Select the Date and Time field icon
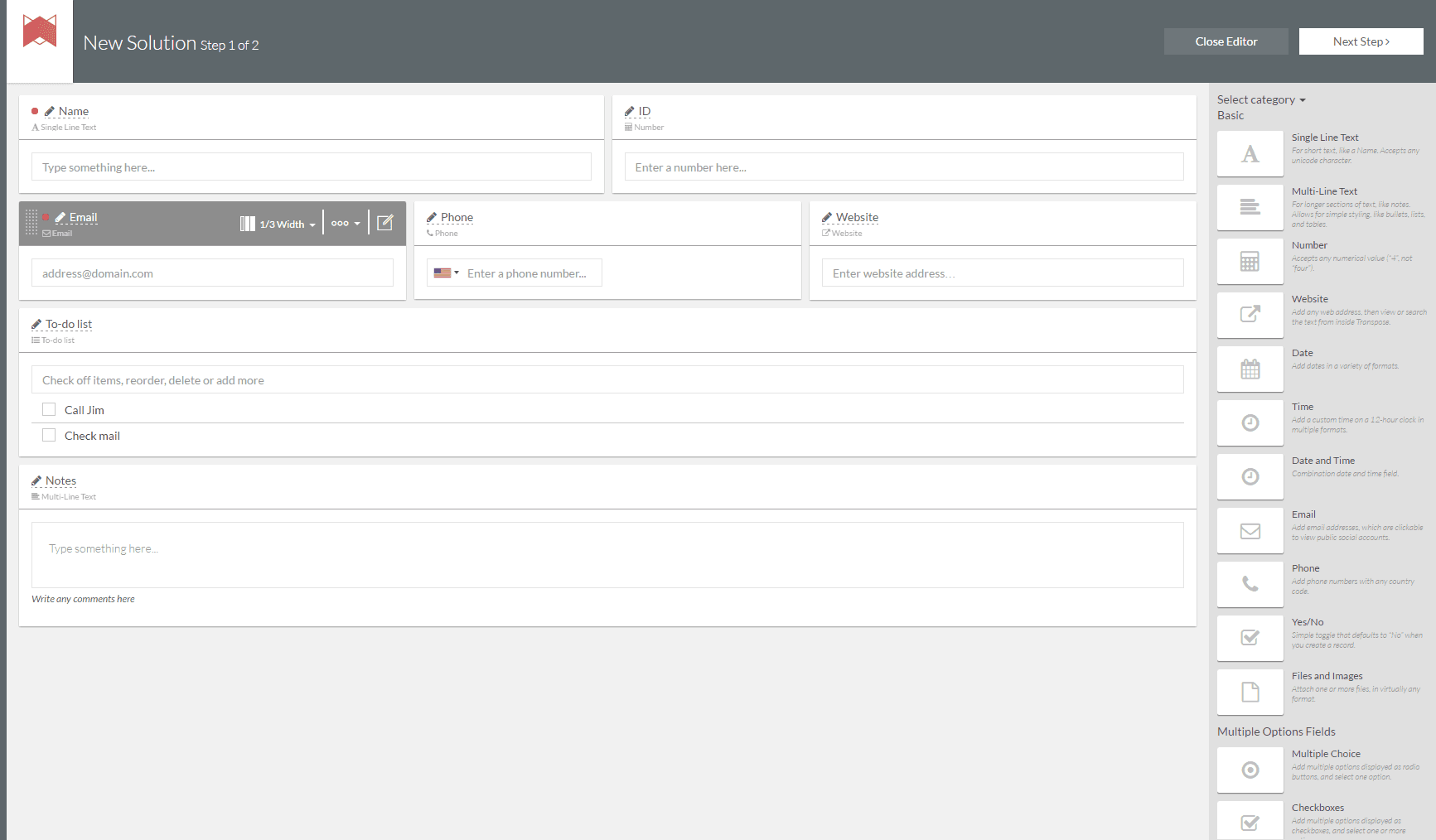1436x840 pixels. pos(1250,476)
